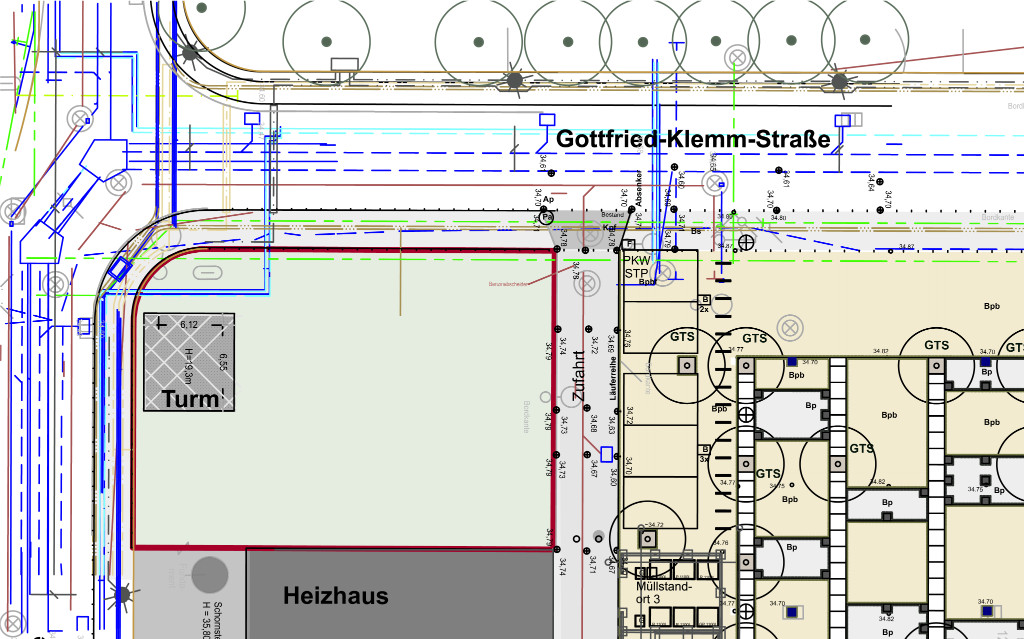Click the Gottfried-Klemm-Straße street label
Viewport: 1024px width, 639px height.
pos(693,139)
